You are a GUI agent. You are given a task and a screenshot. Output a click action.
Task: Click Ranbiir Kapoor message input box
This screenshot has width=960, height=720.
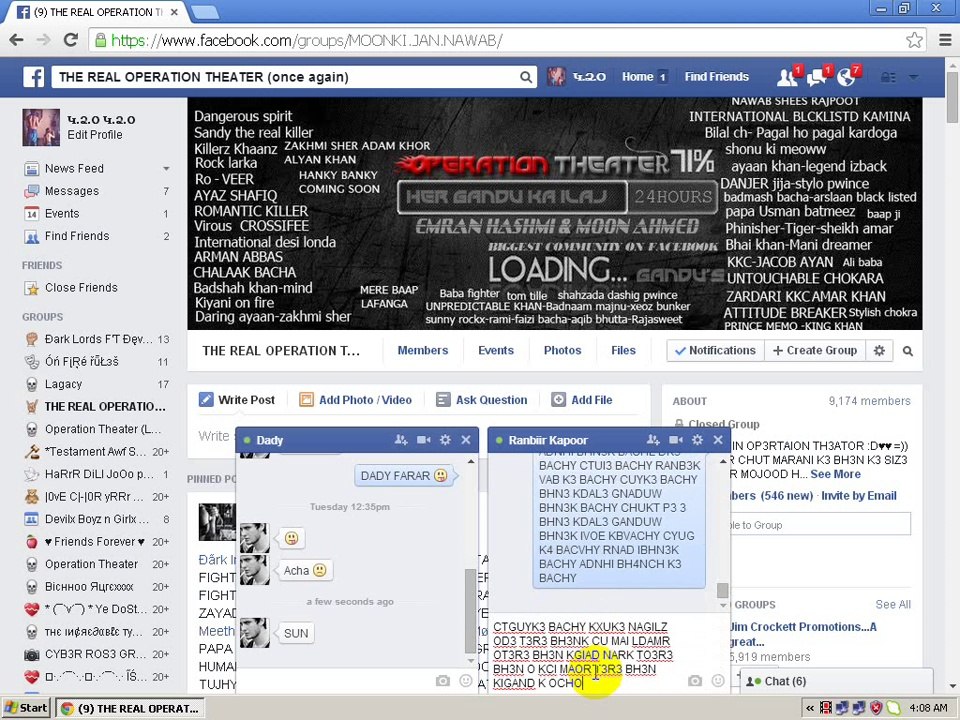coord(588,654)
